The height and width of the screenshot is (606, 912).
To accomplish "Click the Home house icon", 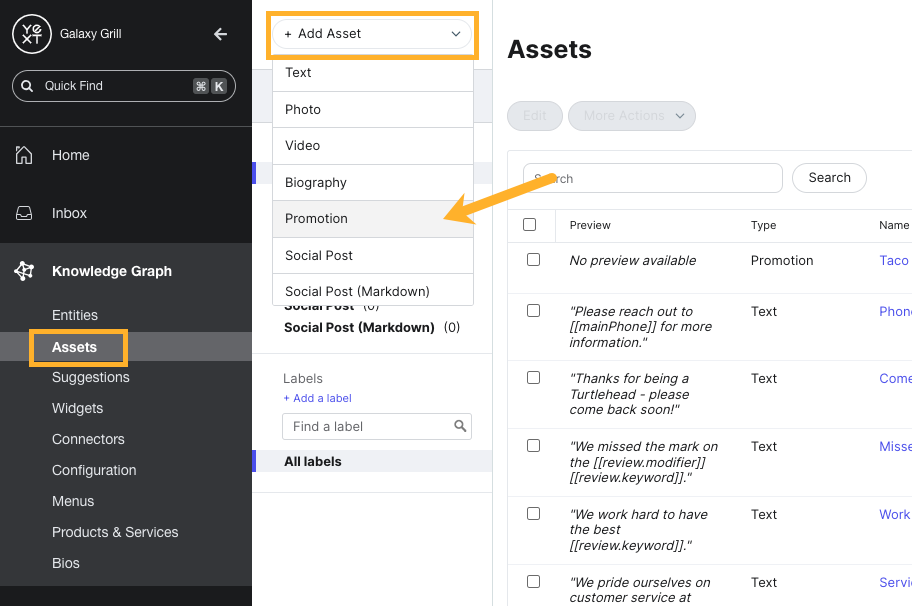I will [24, 155].
